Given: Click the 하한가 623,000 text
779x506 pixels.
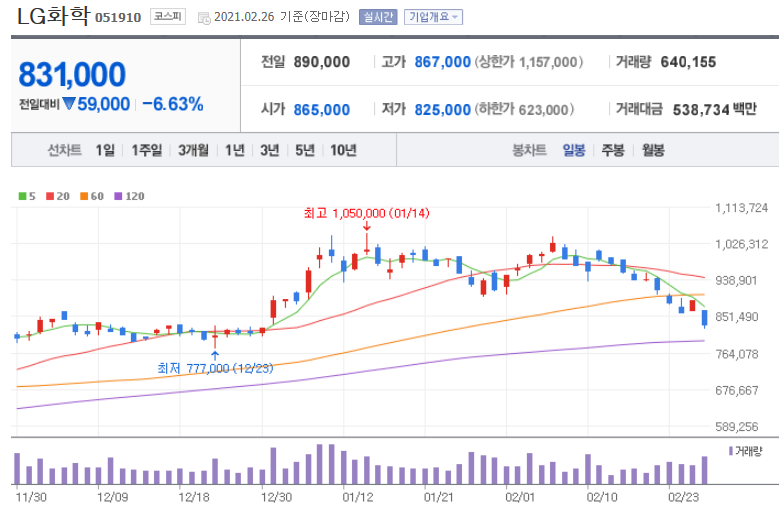Looking at the screenshot, I should tap(524, 110).
